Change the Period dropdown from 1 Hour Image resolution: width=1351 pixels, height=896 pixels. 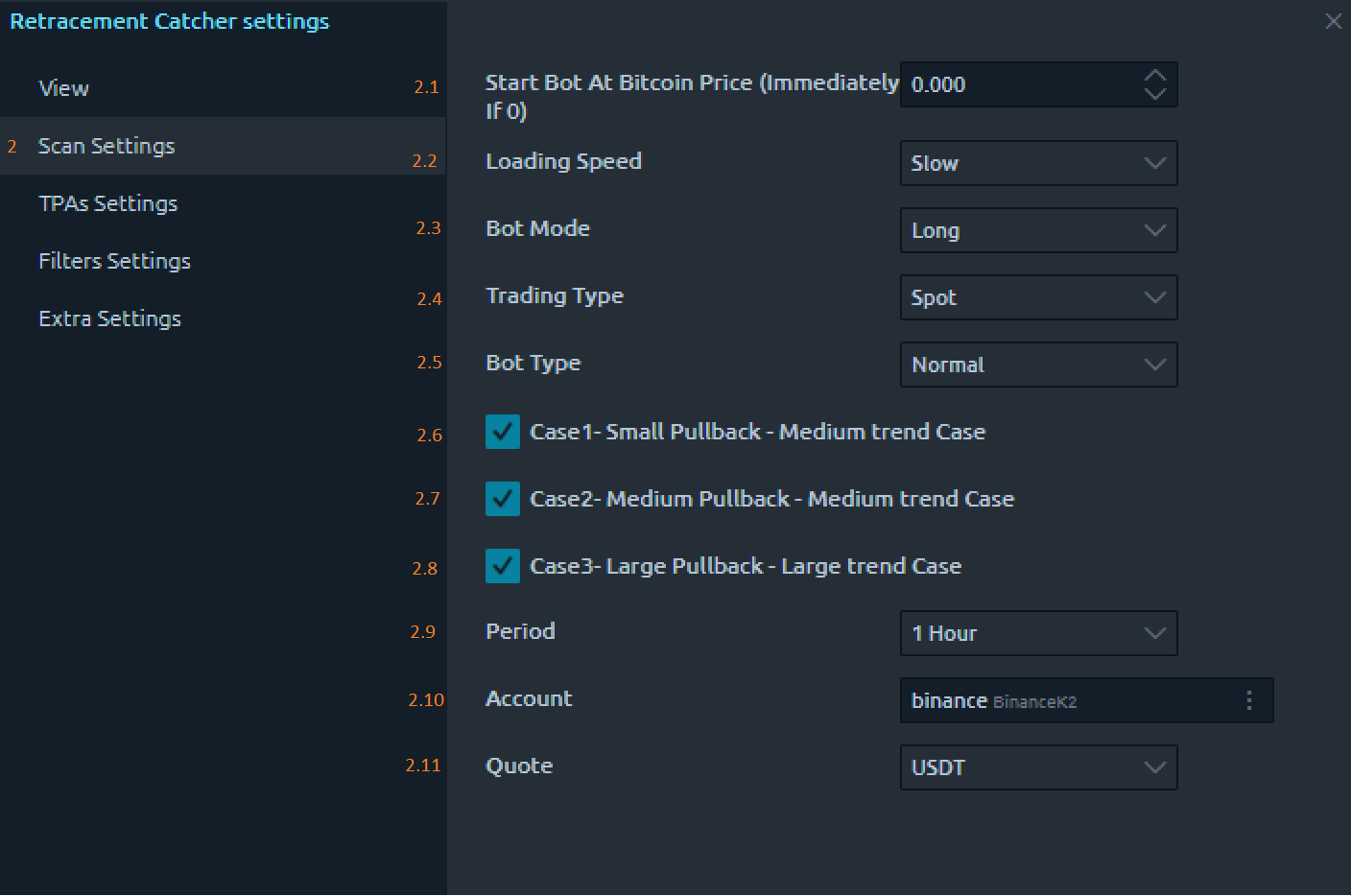pyautogui.click(x=1038, y=633)
